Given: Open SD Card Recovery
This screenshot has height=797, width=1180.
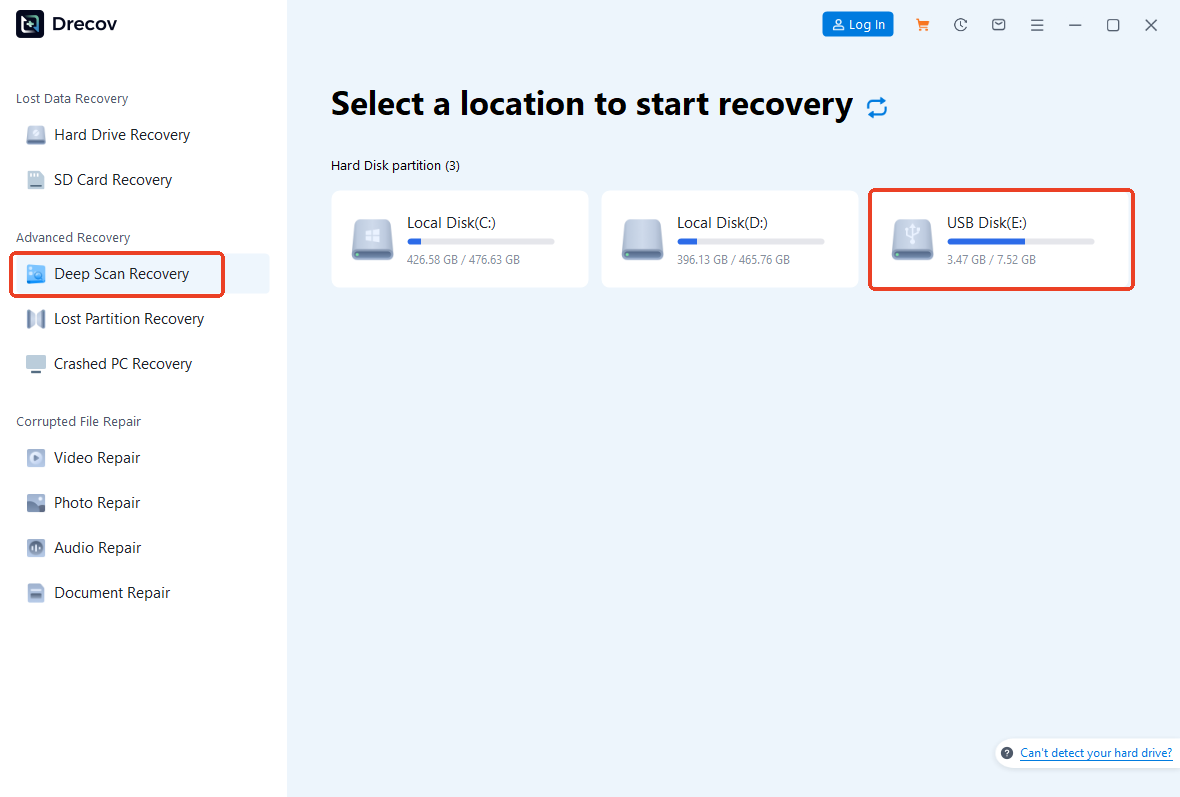Looking at the screenshot, I should tap(110, 179).
